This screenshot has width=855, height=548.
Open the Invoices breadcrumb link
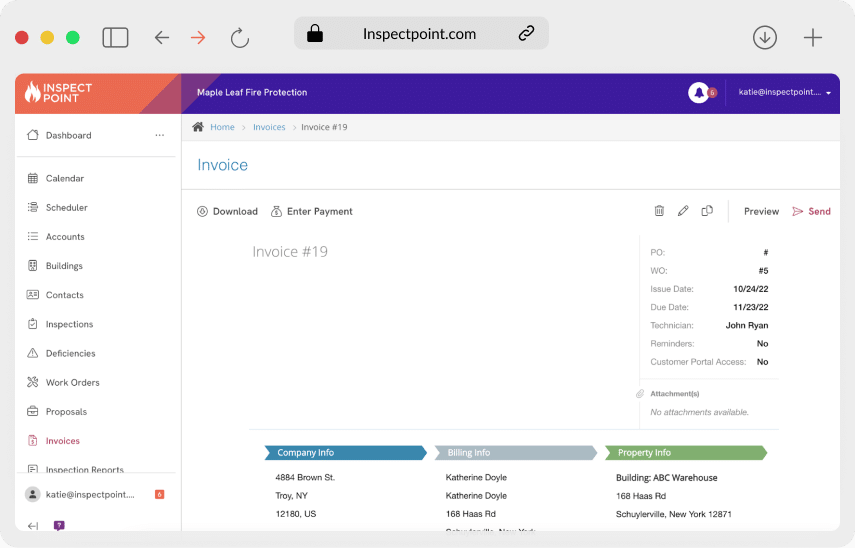[269, 127]
